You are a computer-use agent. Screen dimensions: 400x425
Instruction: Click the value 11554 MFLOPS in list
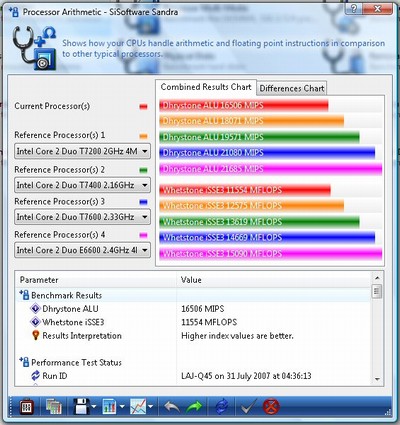[209, 322]
